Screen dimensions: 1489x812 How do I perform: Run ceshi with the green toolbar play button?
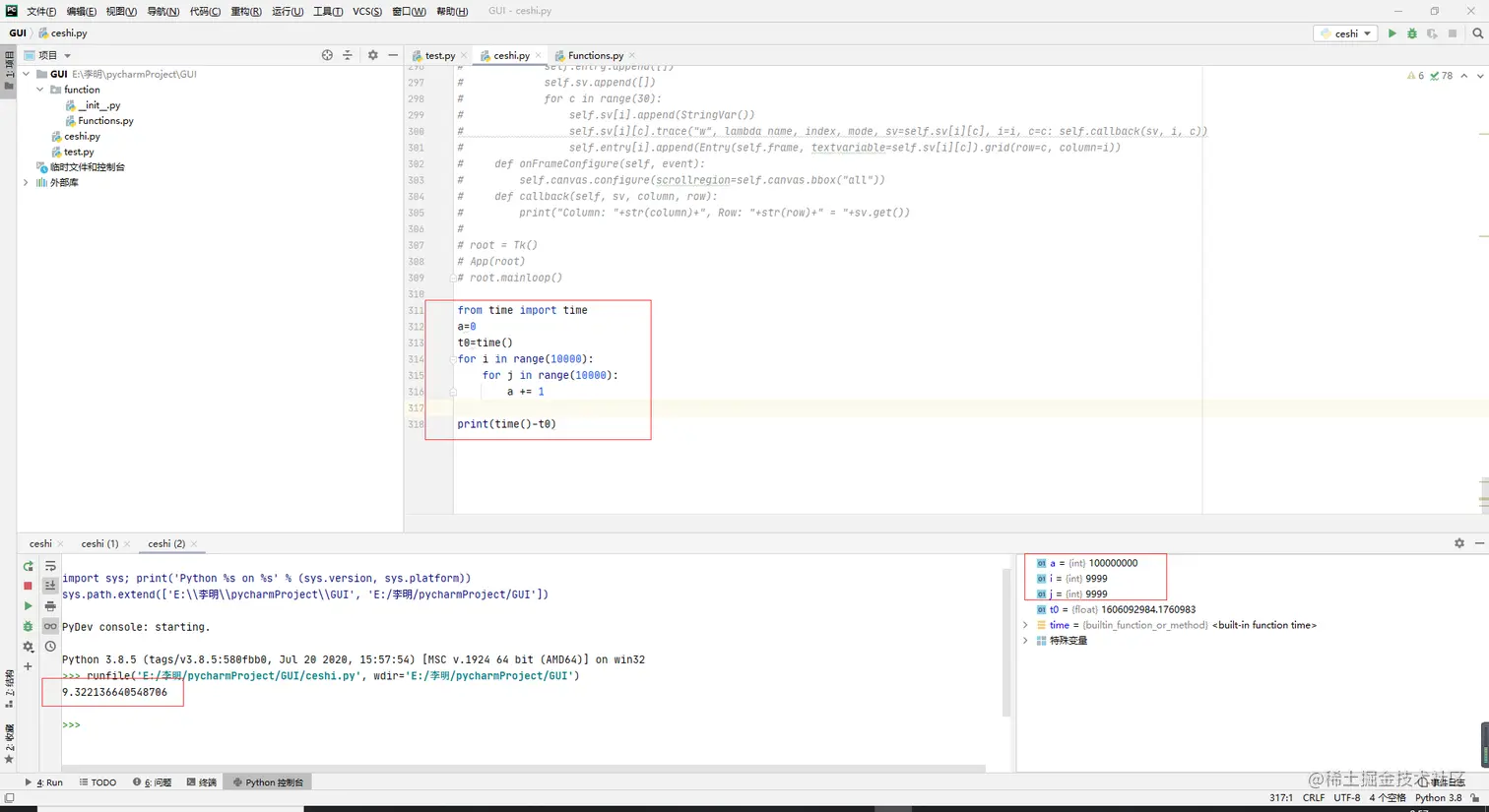[1392, 33]
